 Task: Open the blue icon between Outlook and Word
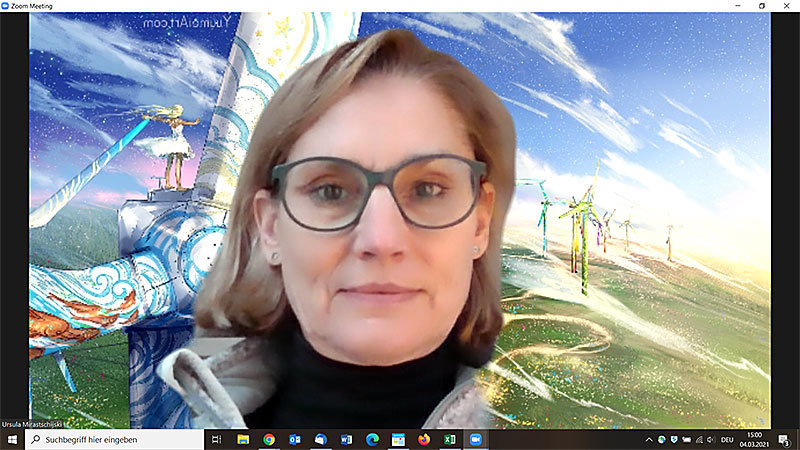click(x=320, y=439)
